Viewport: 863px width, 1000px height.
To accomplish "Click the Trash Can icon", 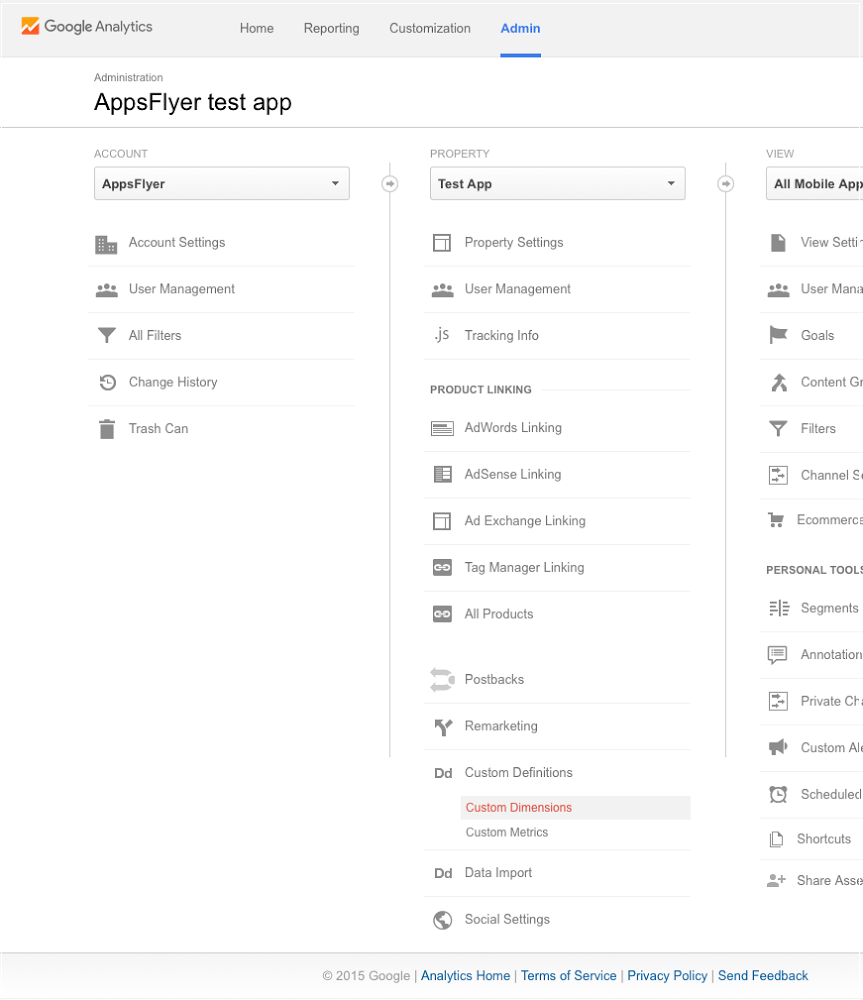I will (x=107, y=429).
